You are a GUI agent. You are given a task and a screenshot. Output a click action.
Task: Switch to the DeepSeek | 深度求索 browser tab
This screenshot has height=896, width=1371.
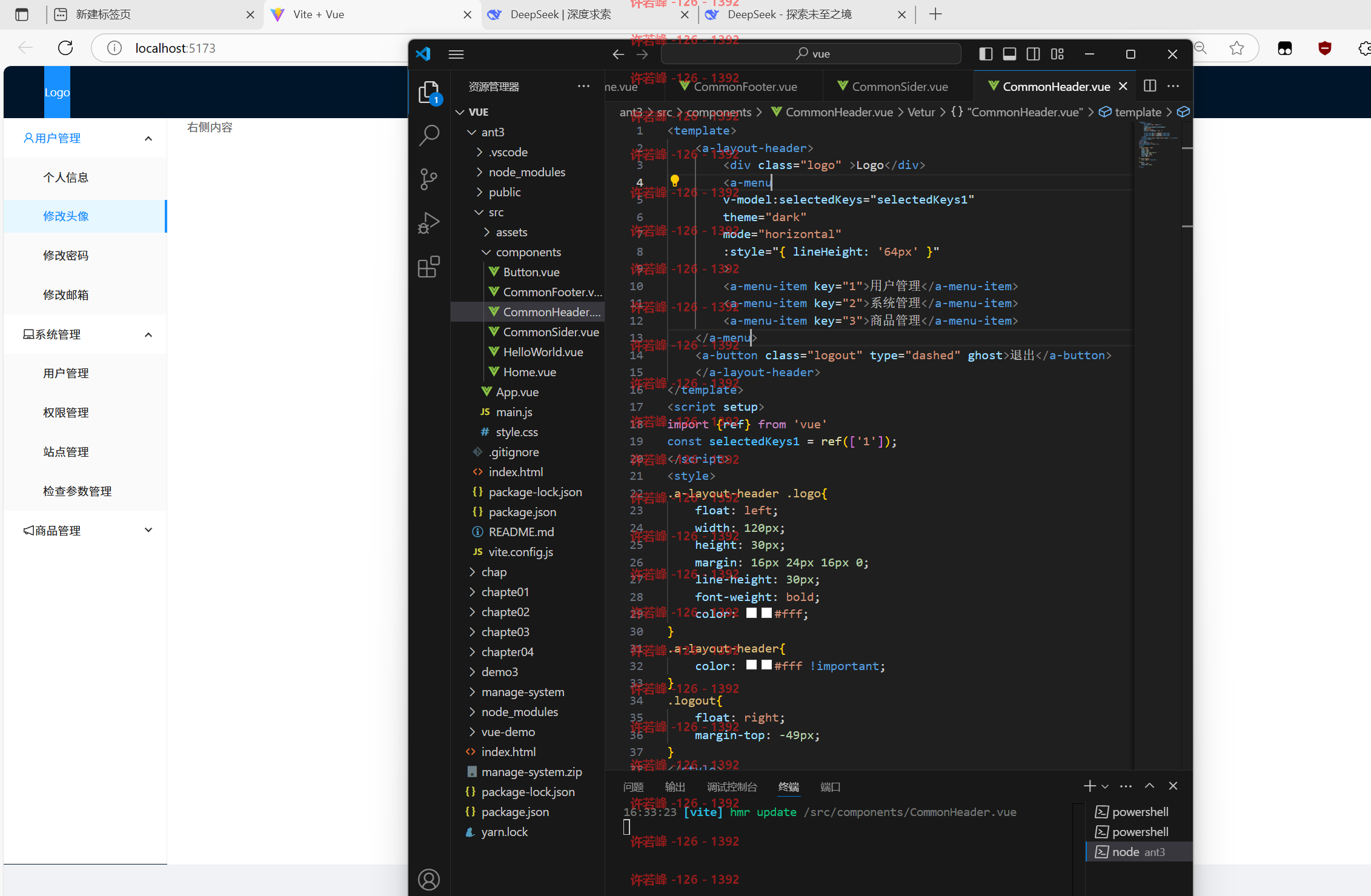click(x=591, y=14)
